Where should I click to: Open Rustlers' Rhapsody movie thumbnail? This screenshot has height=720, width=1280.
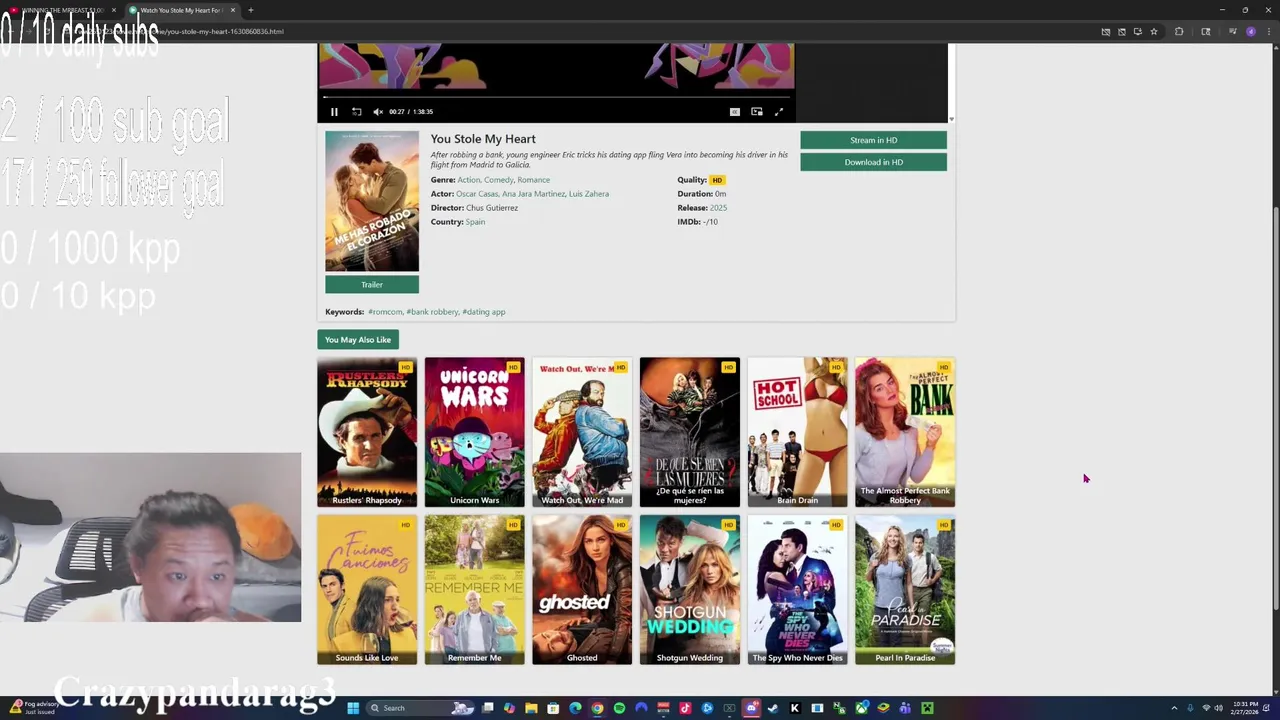coord(367,432)
